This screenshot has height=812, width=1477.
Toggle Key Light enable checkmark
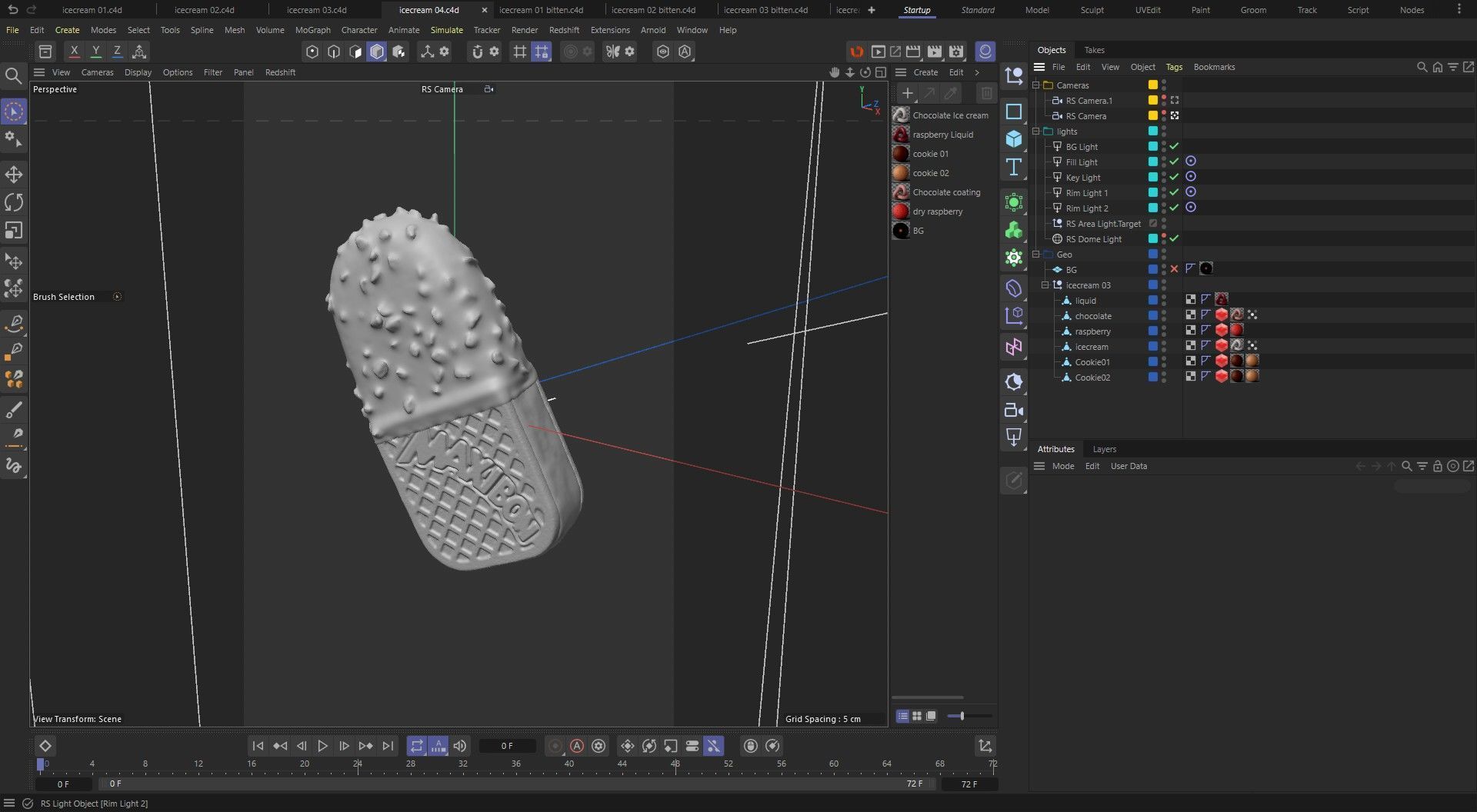pos(1174,178)
